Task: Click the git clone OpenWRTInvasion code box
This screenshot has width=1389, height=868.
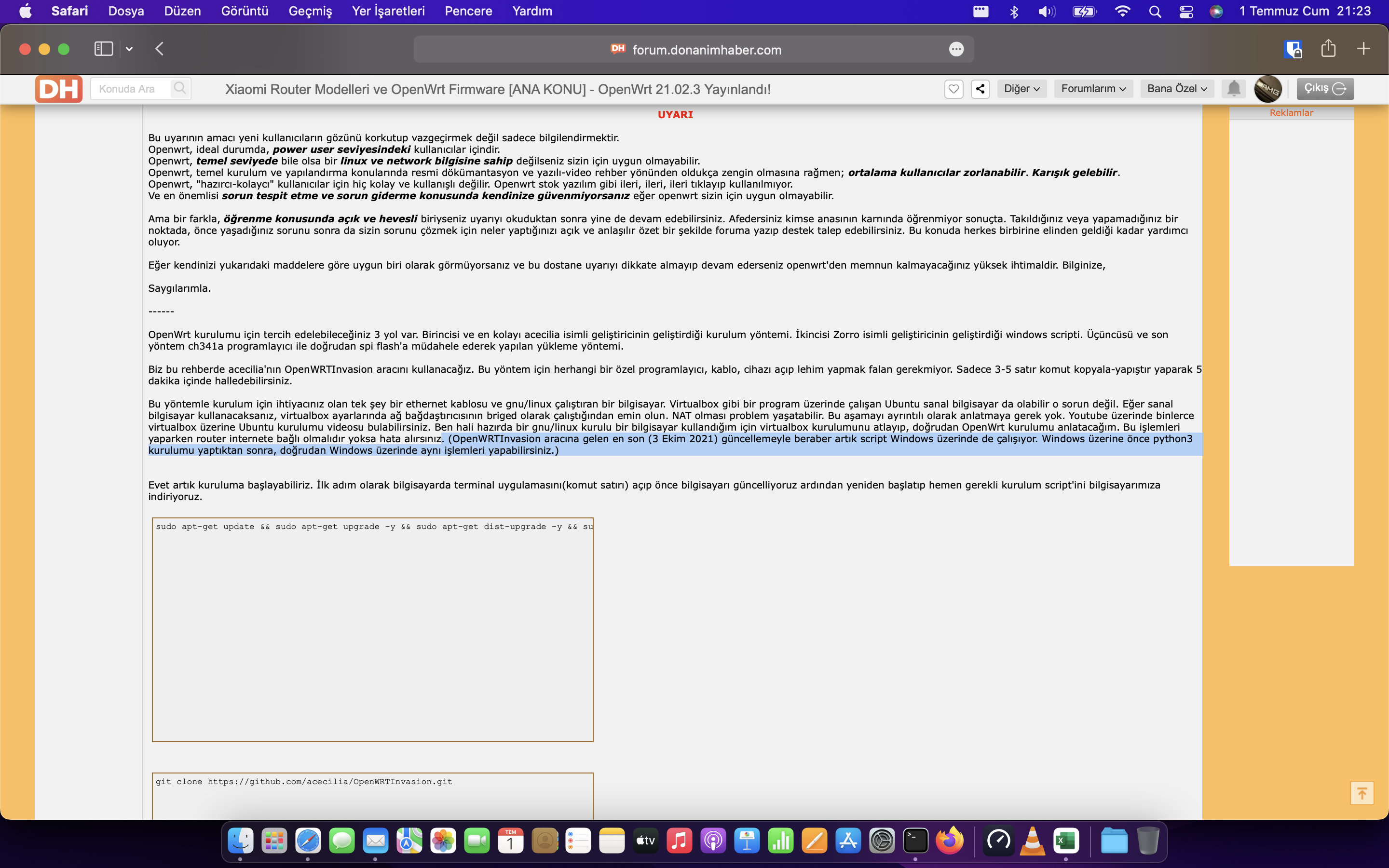Action: pyautogui.click(x=372, y=796)
